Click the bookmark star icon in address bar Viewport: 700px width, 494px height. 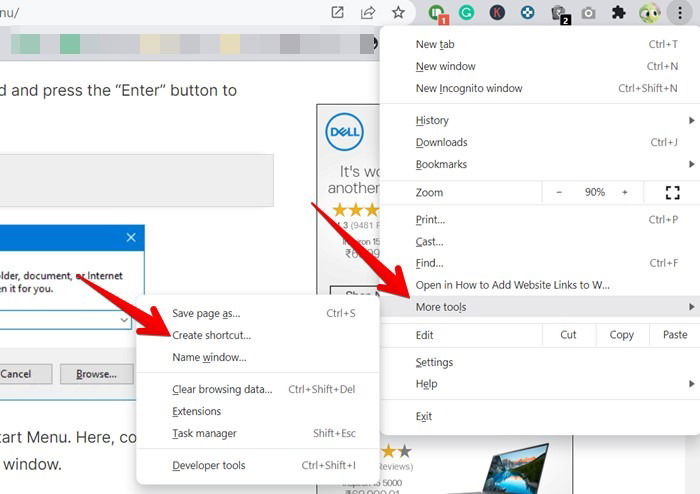398,12
